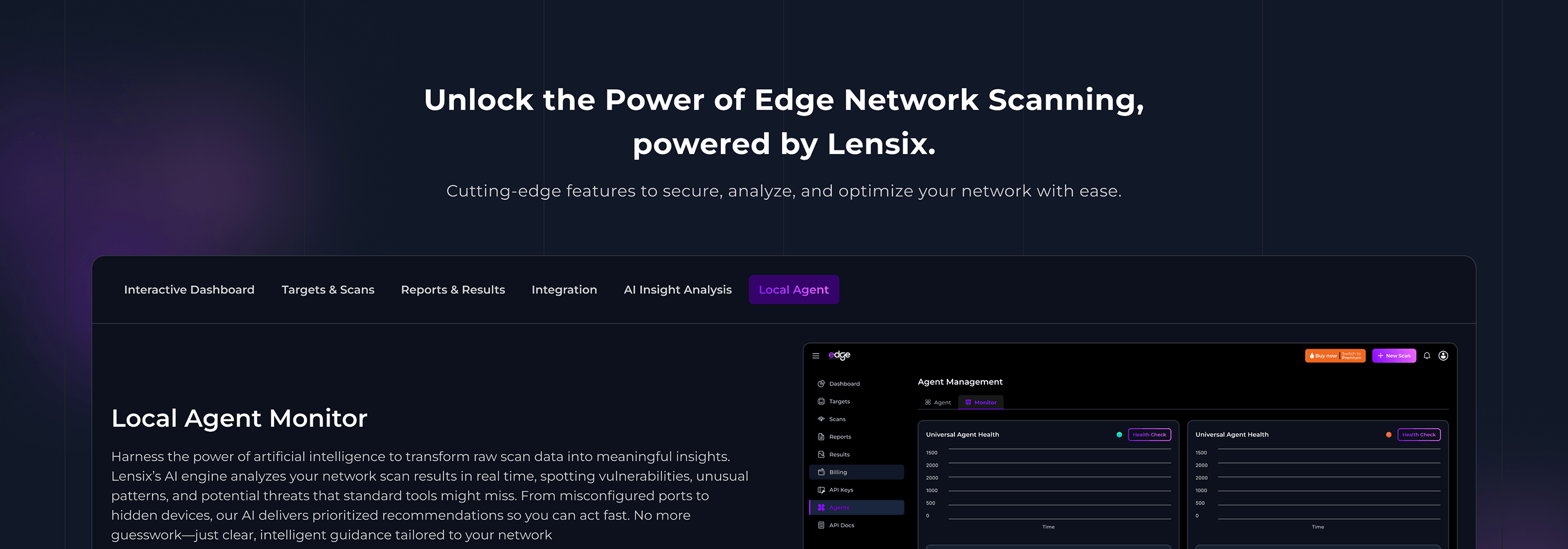The image size is (1568, 549).
Task: Click the edge logo in the header
Action: pos(840,355)
